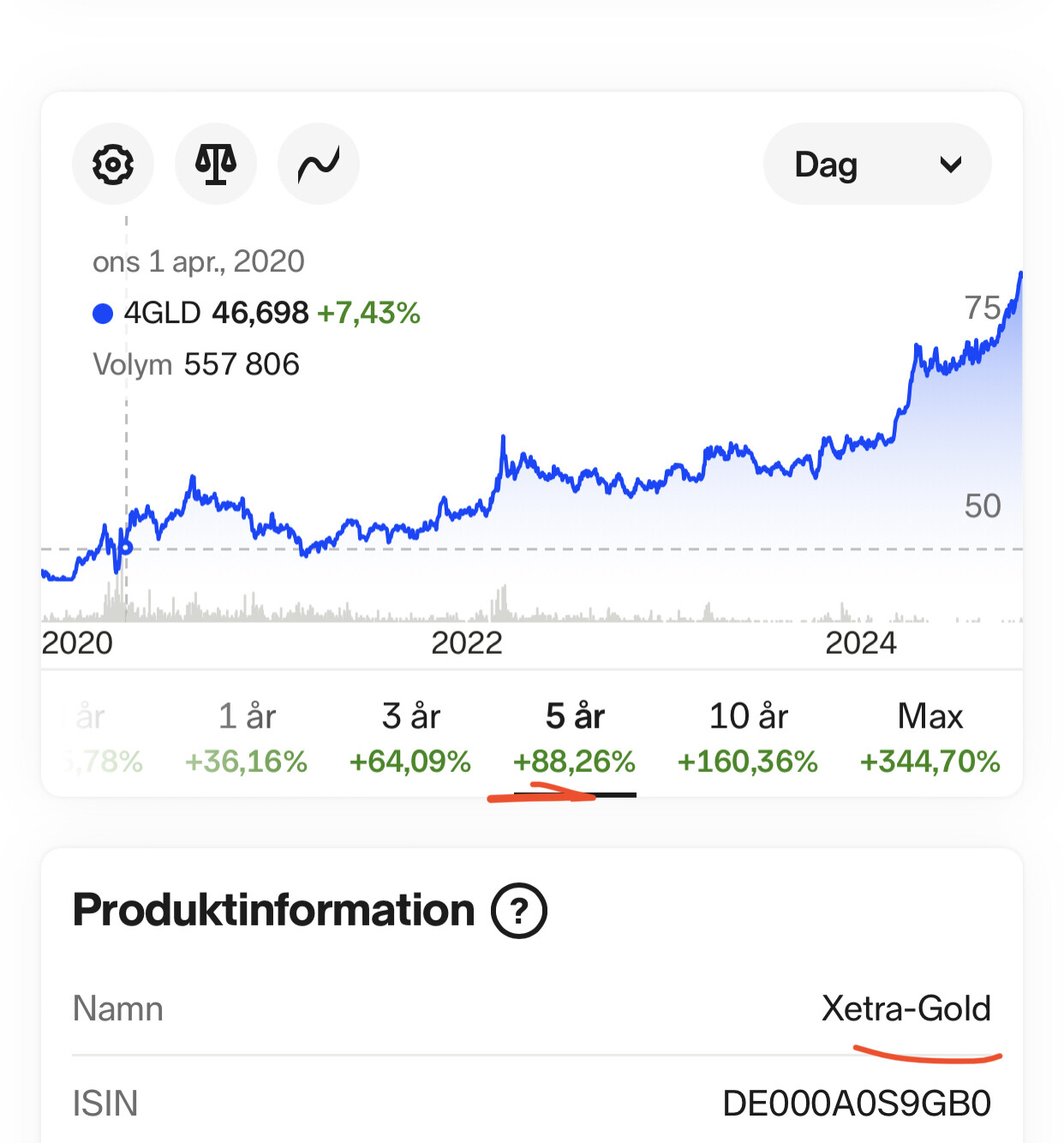Select the Max period tab
1064x1143 pixels.
point(930,738)
